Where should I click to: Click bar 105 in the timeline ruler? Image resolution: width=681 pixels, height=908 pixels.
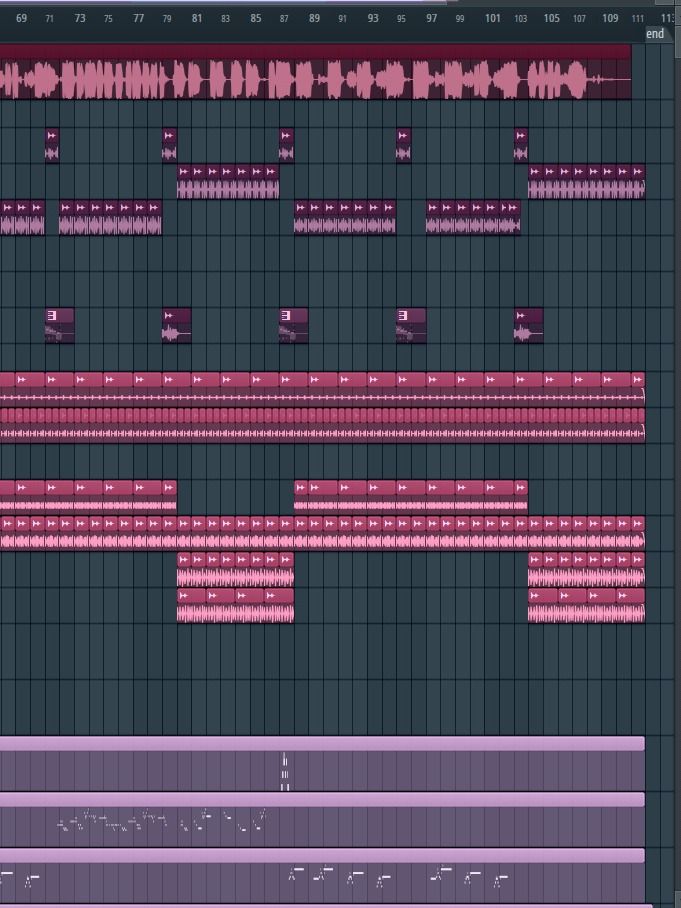[551, 18]
